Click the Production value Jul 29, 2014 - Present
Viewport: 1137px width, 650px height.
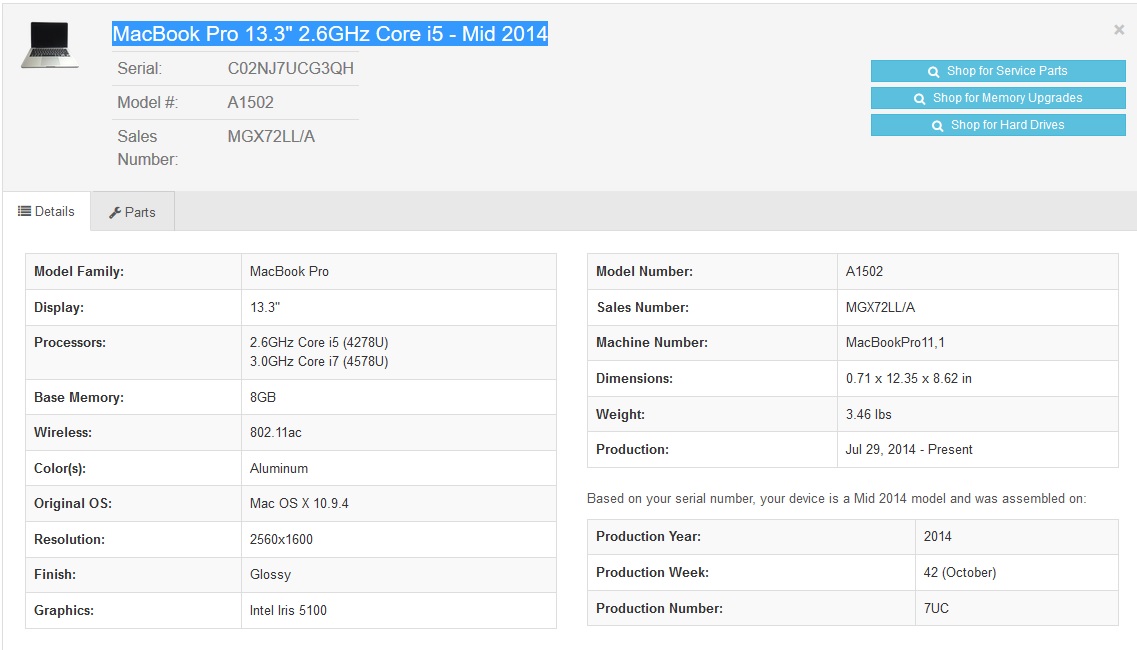click(x=909, y=450)
